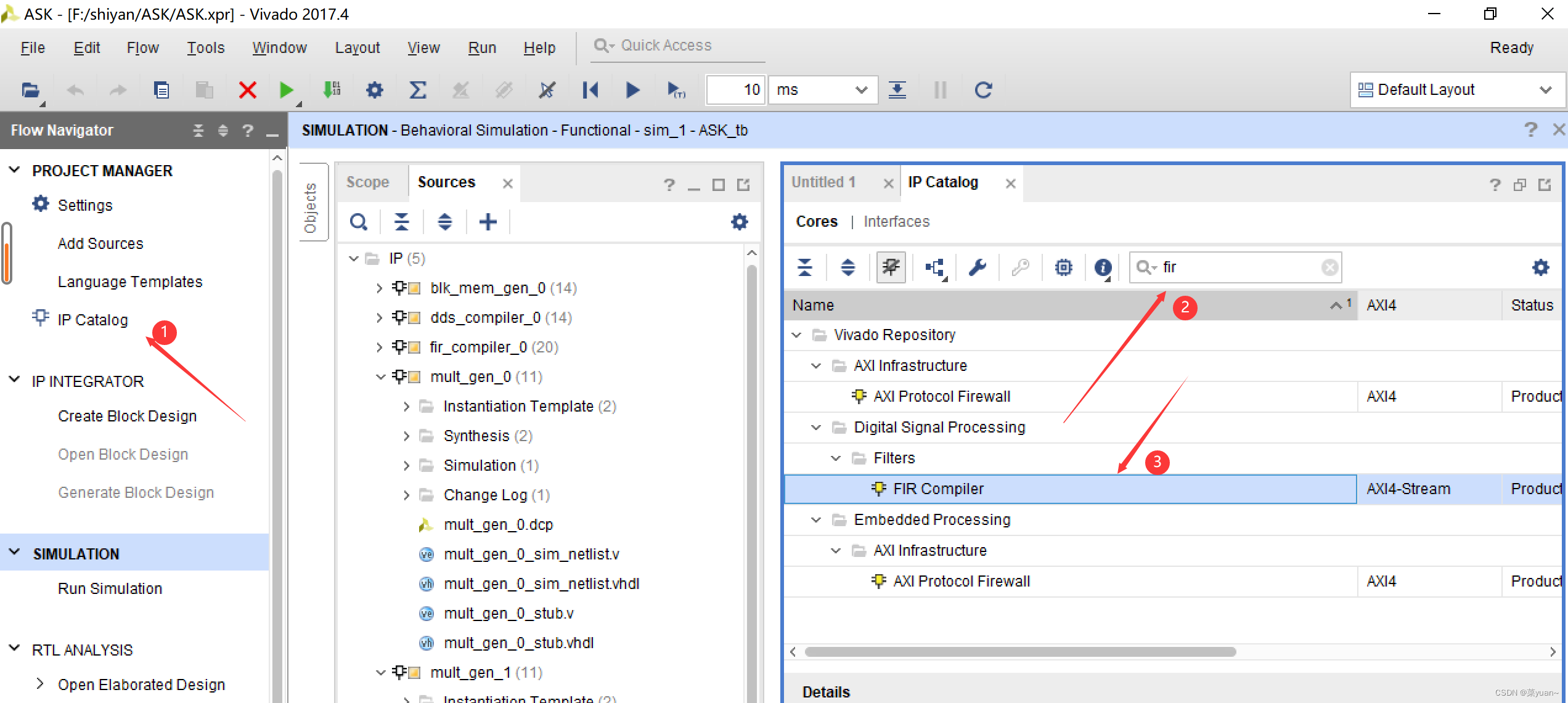Open the Tools menu
Viewport: 1568px width, 703px height.
(x=205, y=47)
